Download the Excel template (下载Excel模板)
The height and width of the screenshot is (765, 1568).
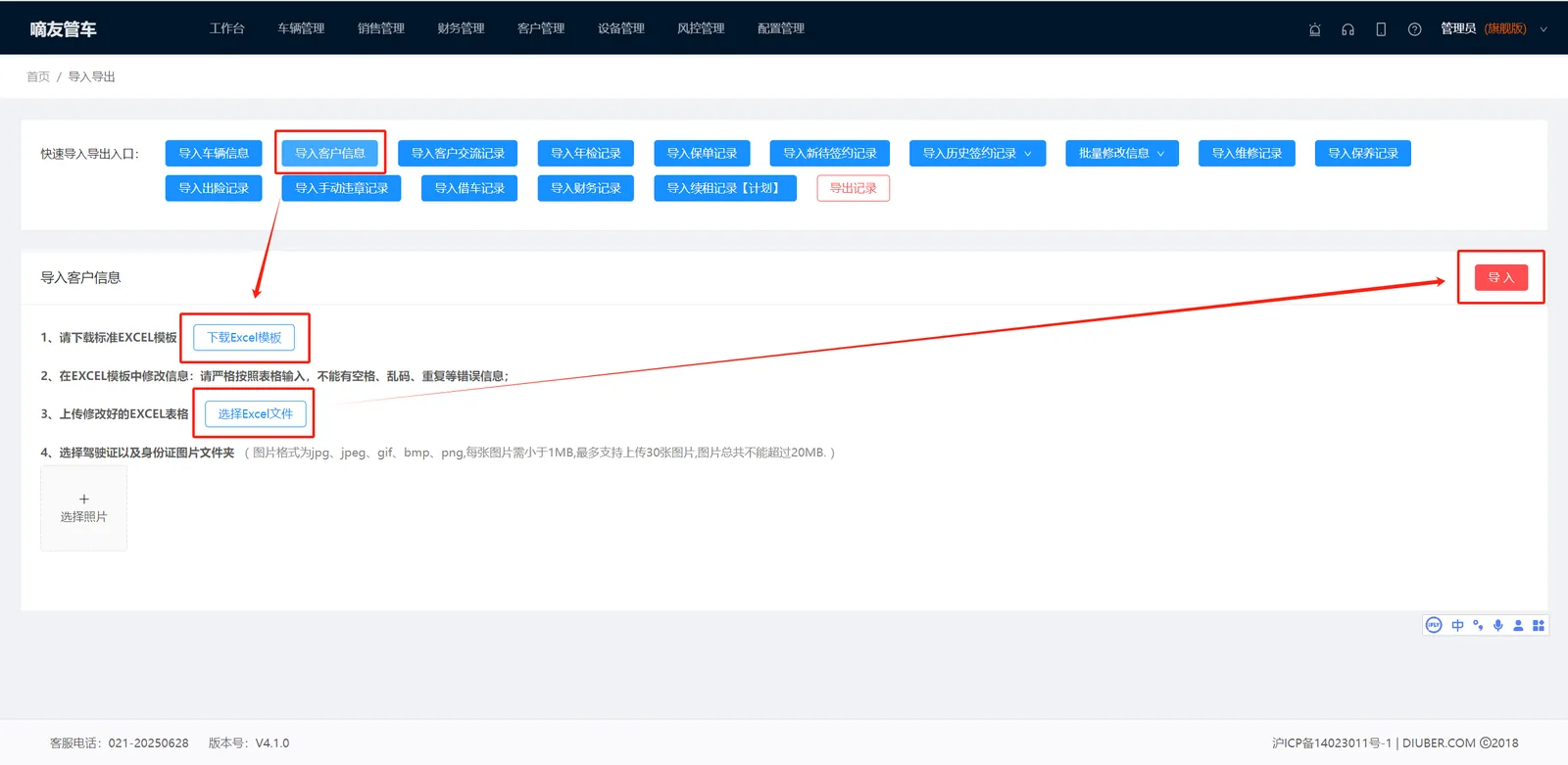(x=244, y=337)
